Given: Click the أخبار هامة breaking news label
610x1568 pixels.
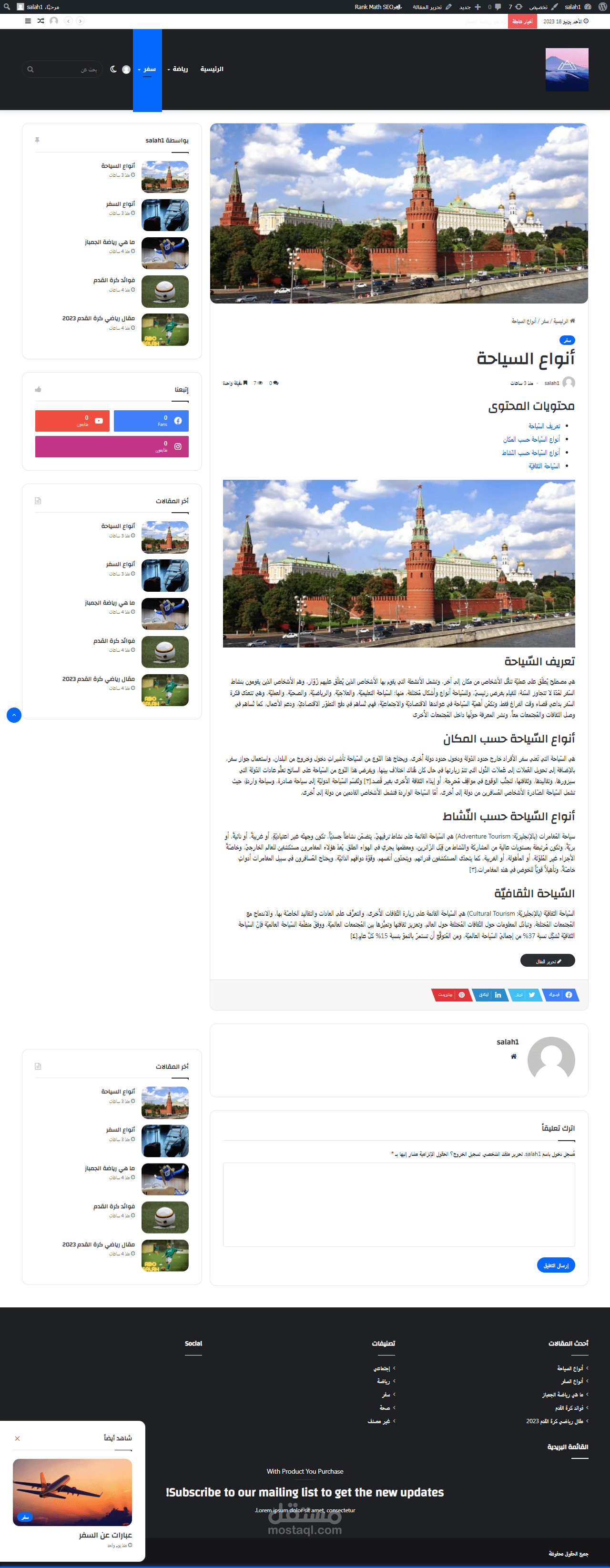Looking at the screenshot, I should (x=522, y=21).
